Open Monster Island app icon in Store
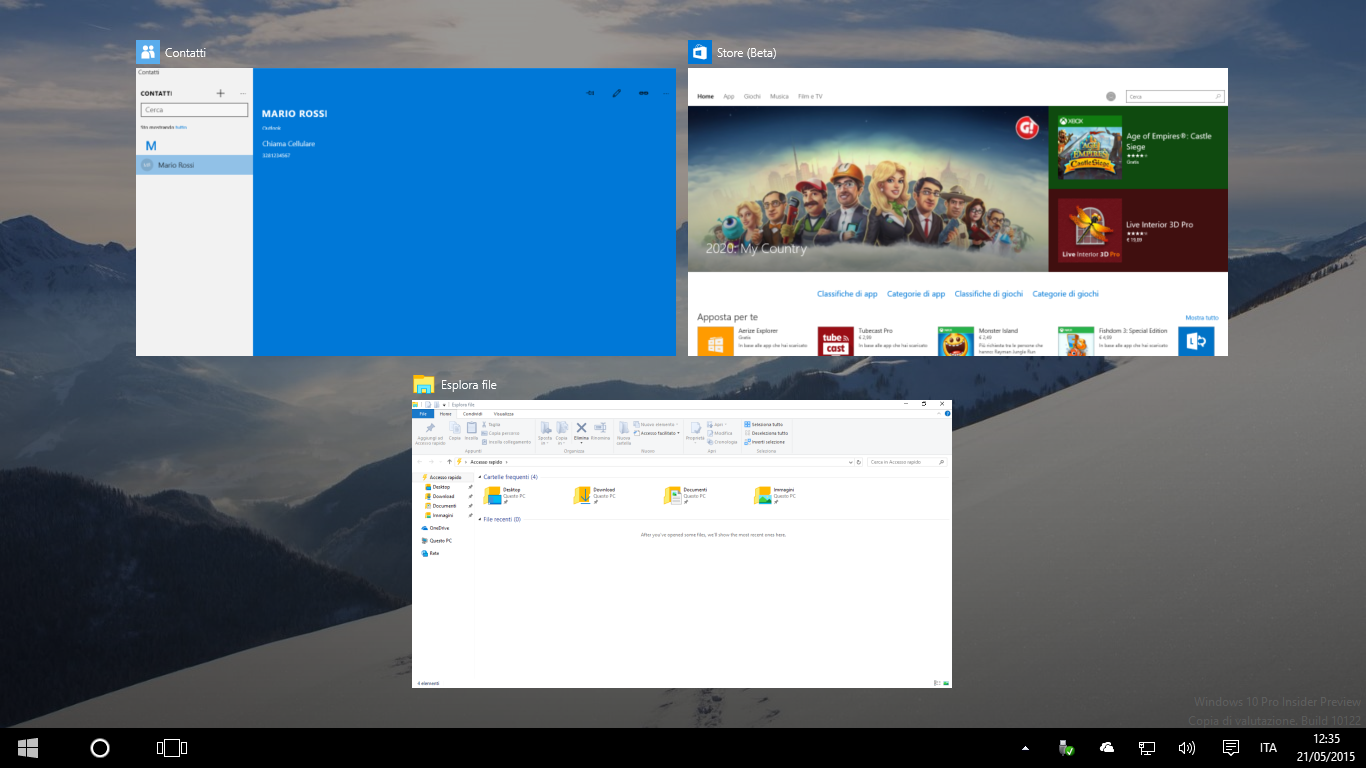This screenshot has width=1366, height=768. pos(956,341)
